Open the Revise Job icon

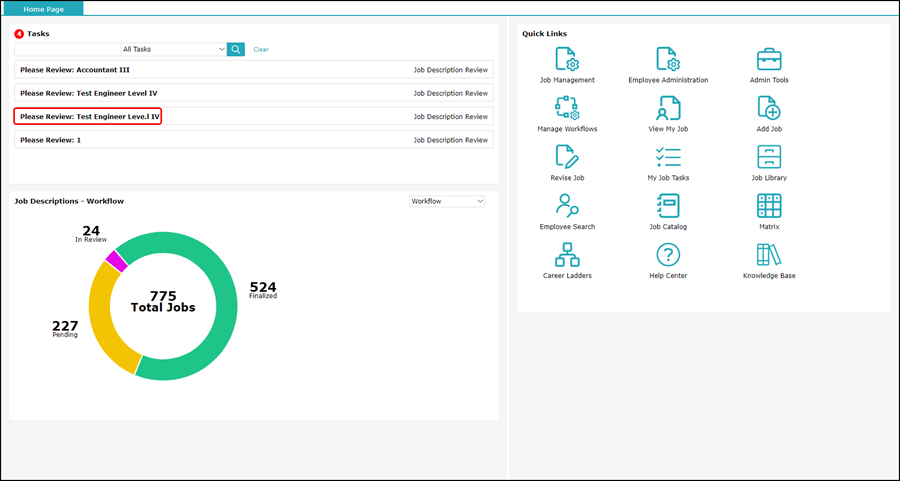point(567,157)
